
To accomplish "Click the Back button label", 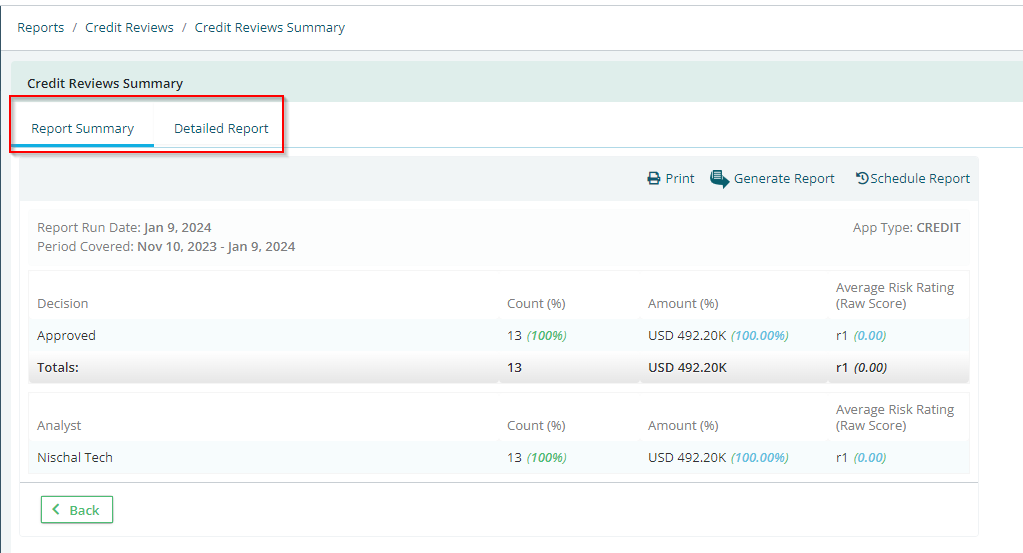I will coord(84,510).
